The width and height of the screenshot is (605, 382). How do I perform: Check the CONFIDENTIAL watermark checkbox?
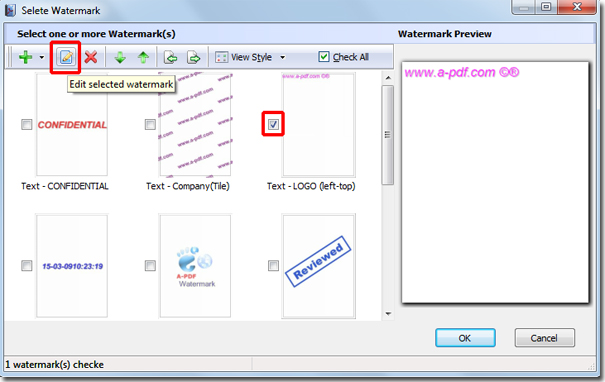click(27, 125)
